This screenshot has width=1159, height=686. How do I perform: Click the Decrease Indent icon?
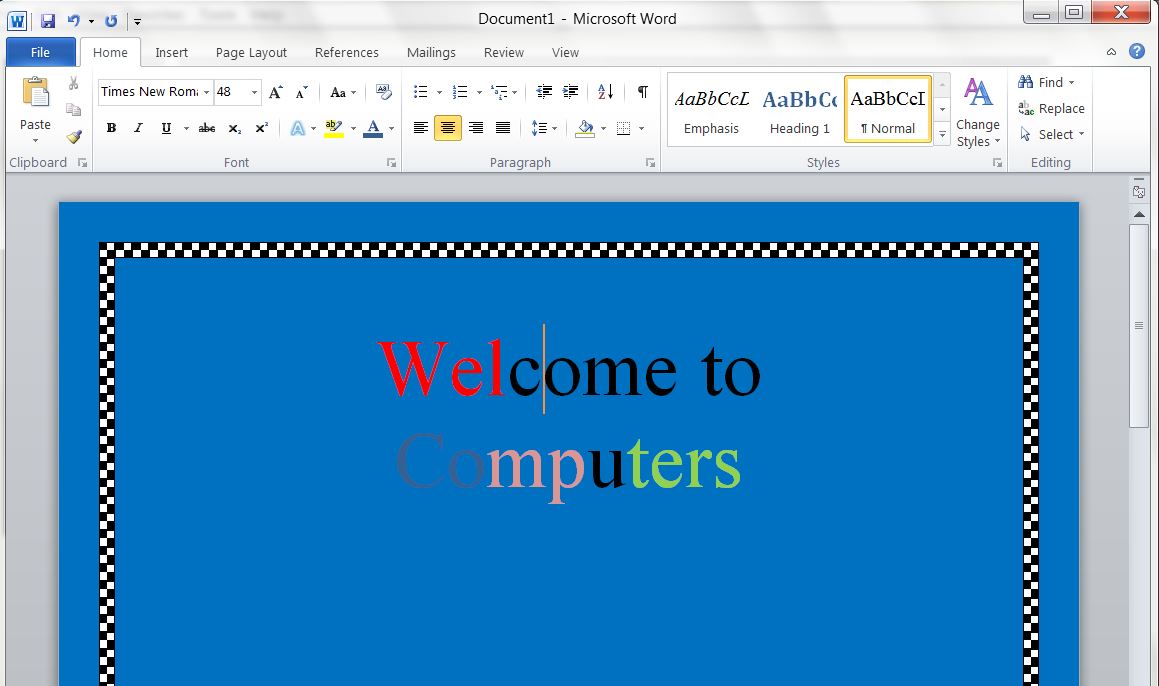pos(544,92)
